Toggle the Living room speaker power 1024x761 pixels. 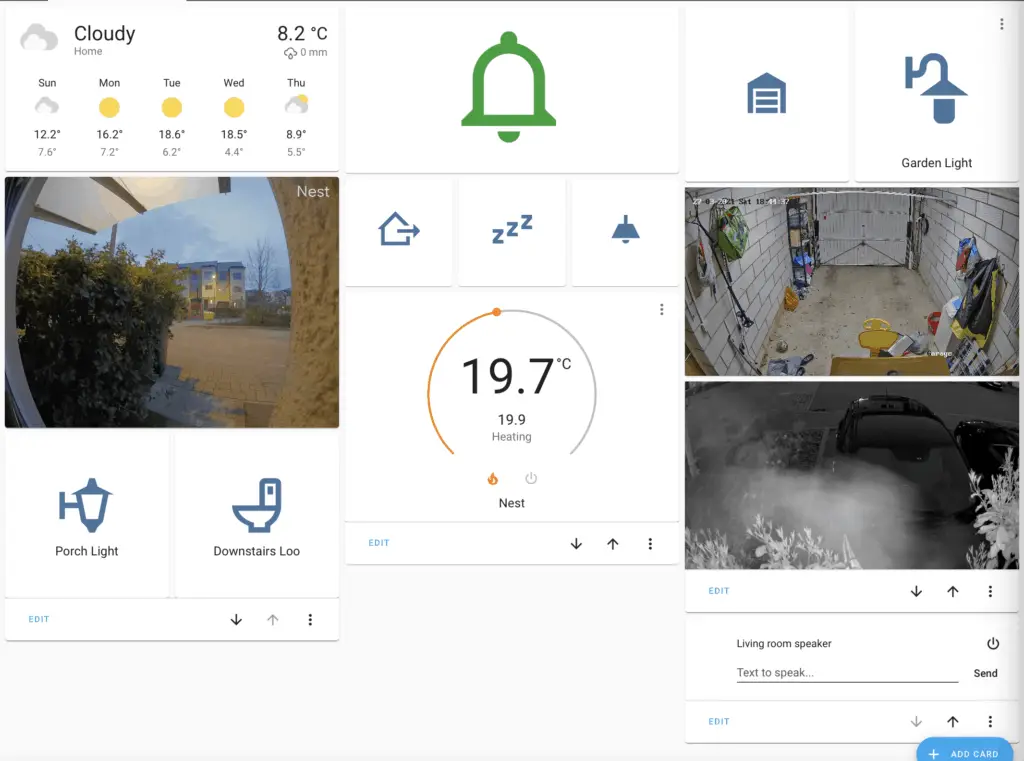coord(993,644)
